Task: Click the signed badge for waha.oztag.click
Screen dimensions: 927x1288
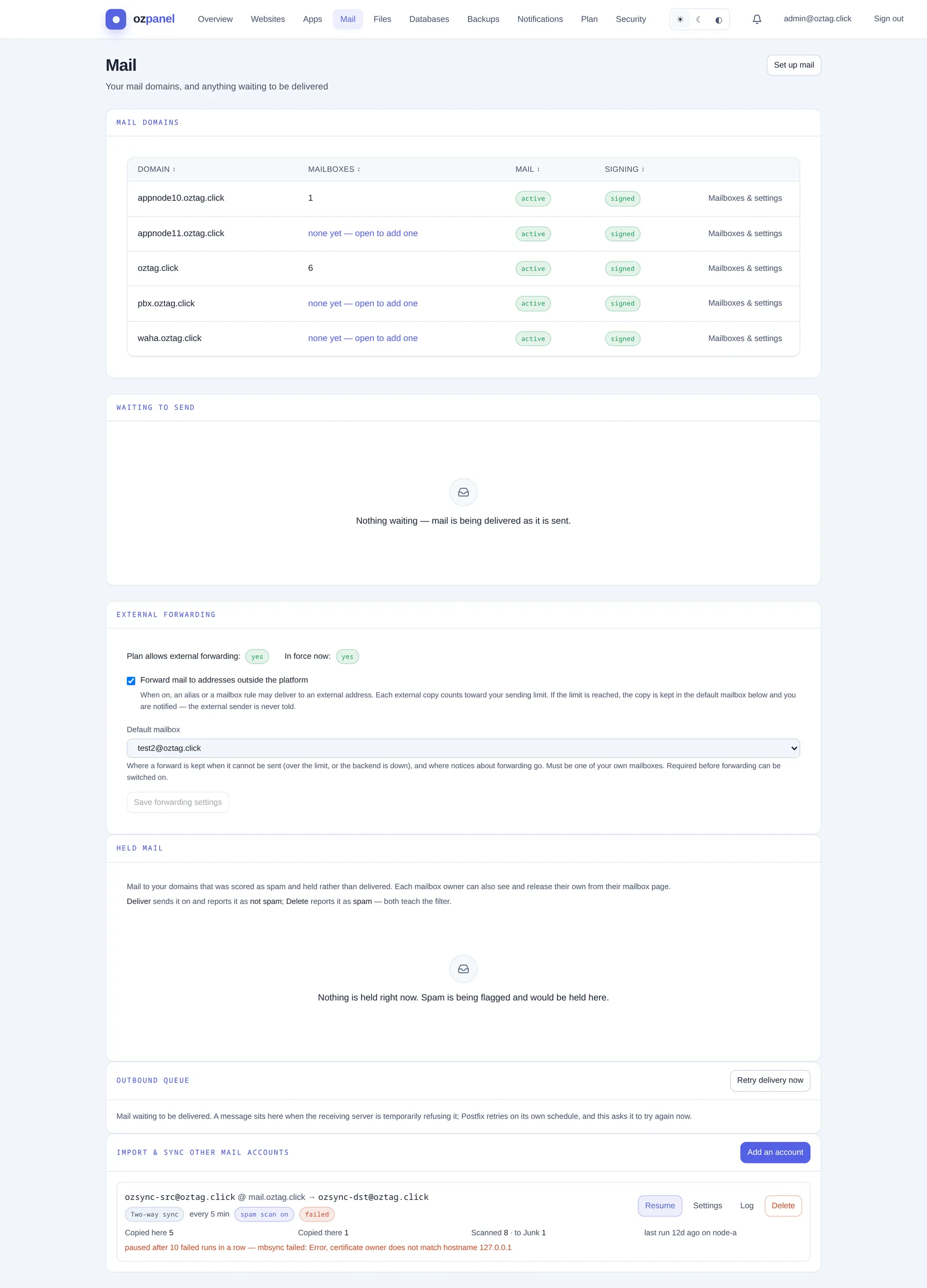Action: tap(623, 339)
